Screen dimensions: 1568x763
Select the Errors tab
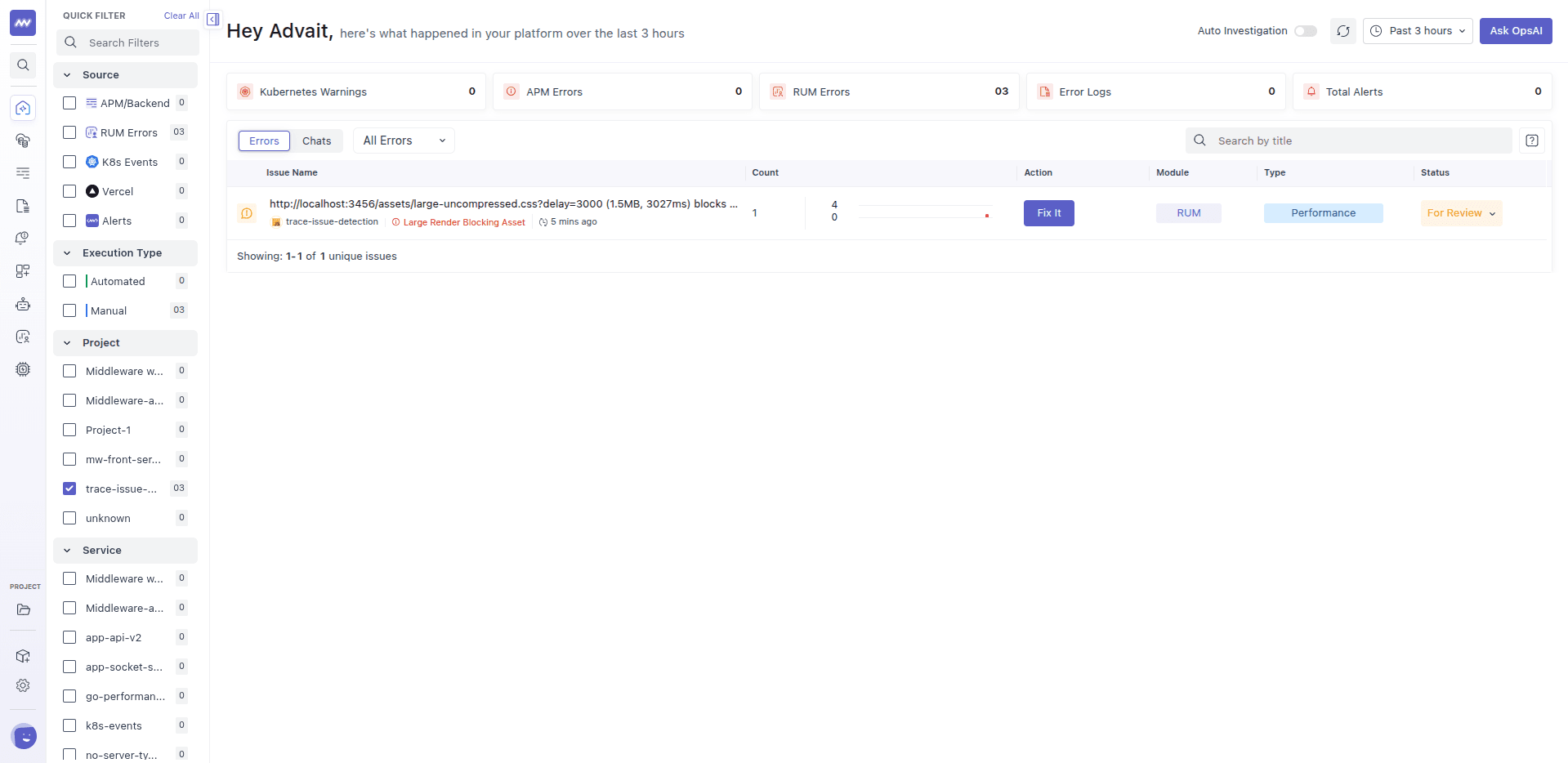(264, 141)
